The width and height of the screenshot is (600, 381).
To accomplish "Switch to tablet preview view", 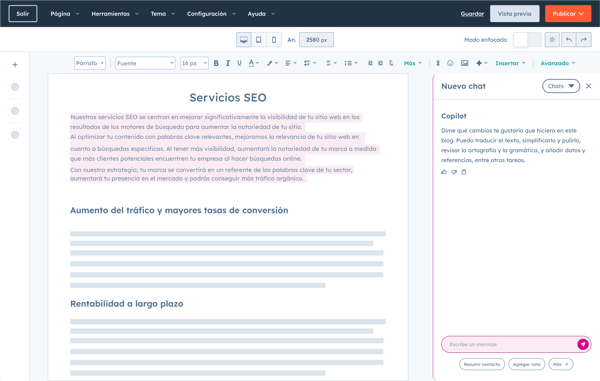I will [x=259, y=40].
